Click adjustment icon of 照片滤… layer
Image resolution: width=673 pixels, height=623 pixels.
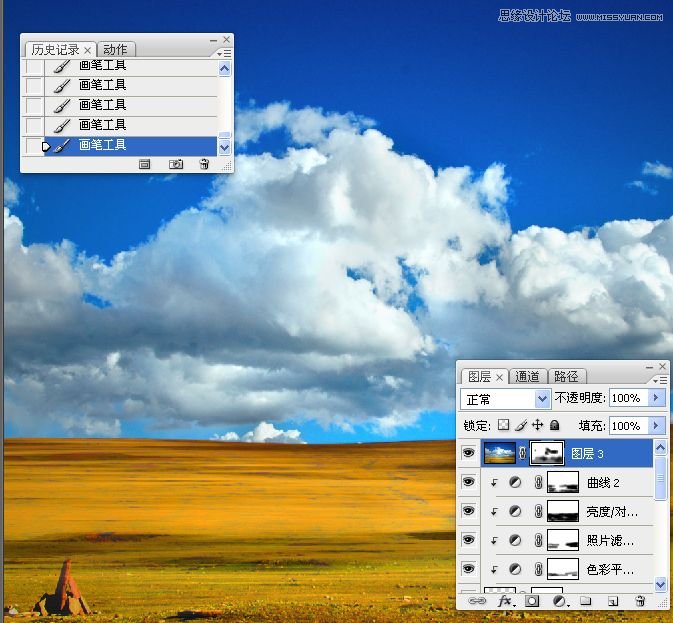coord(515,540)
